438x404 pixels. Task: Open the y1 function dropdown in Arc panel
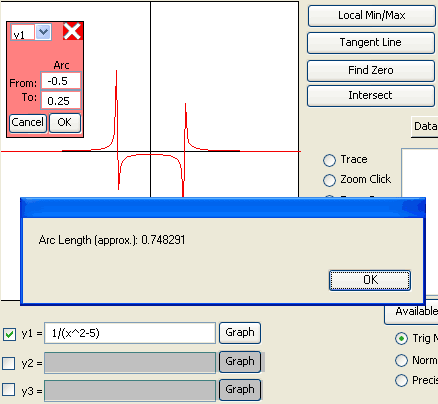tap(43, 32)
